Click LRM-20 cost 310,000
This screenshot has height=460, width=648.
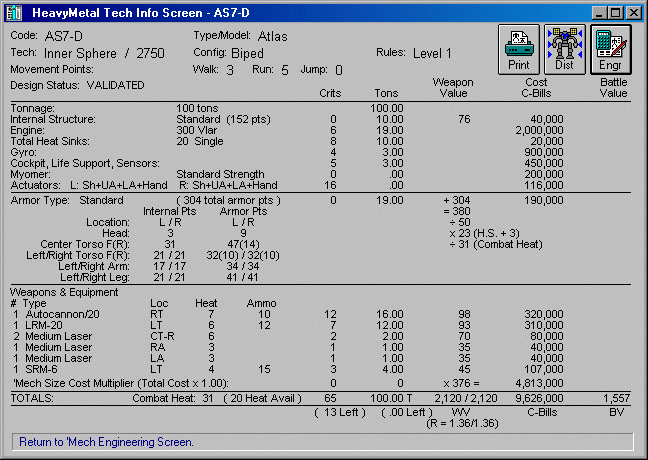(x=543, y=325)
